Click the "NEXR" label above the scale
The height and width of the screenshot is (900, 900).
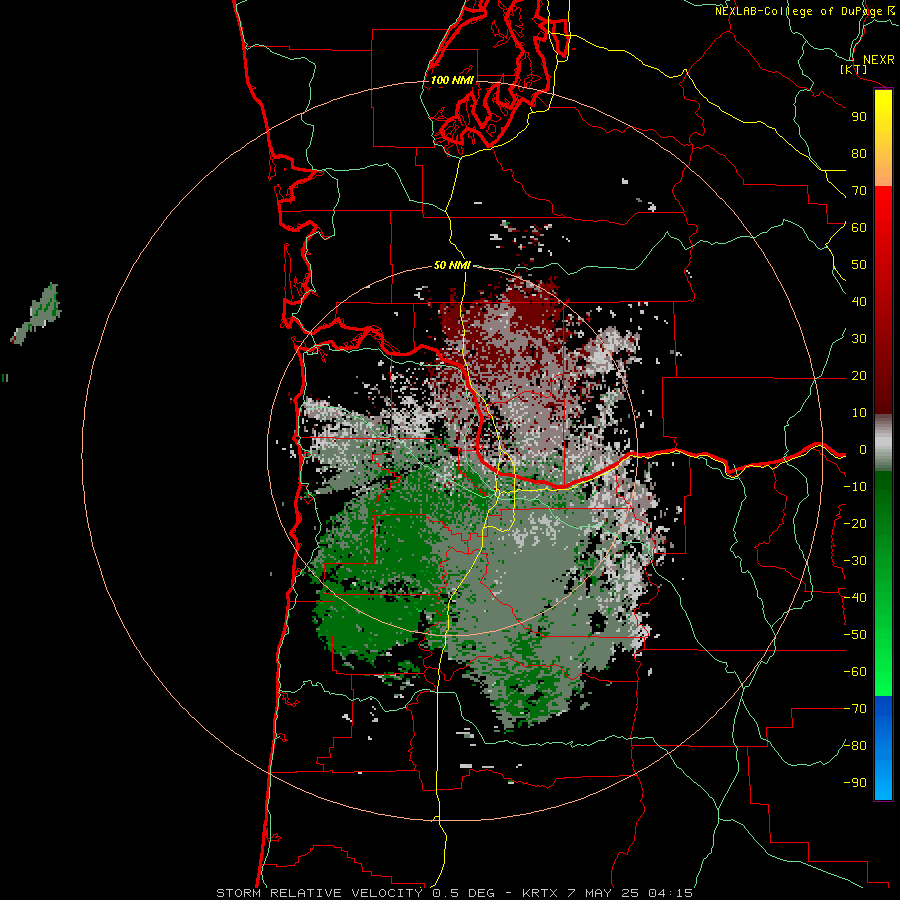coord(879,60)
